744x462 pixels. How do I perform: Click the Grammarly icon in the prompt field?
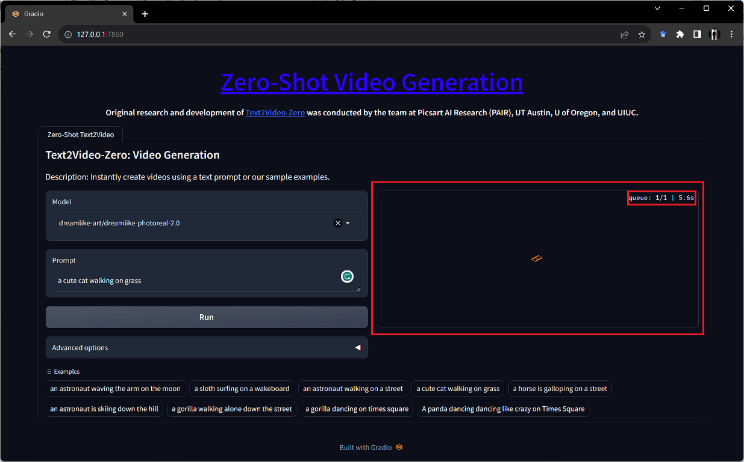[347, 276]
